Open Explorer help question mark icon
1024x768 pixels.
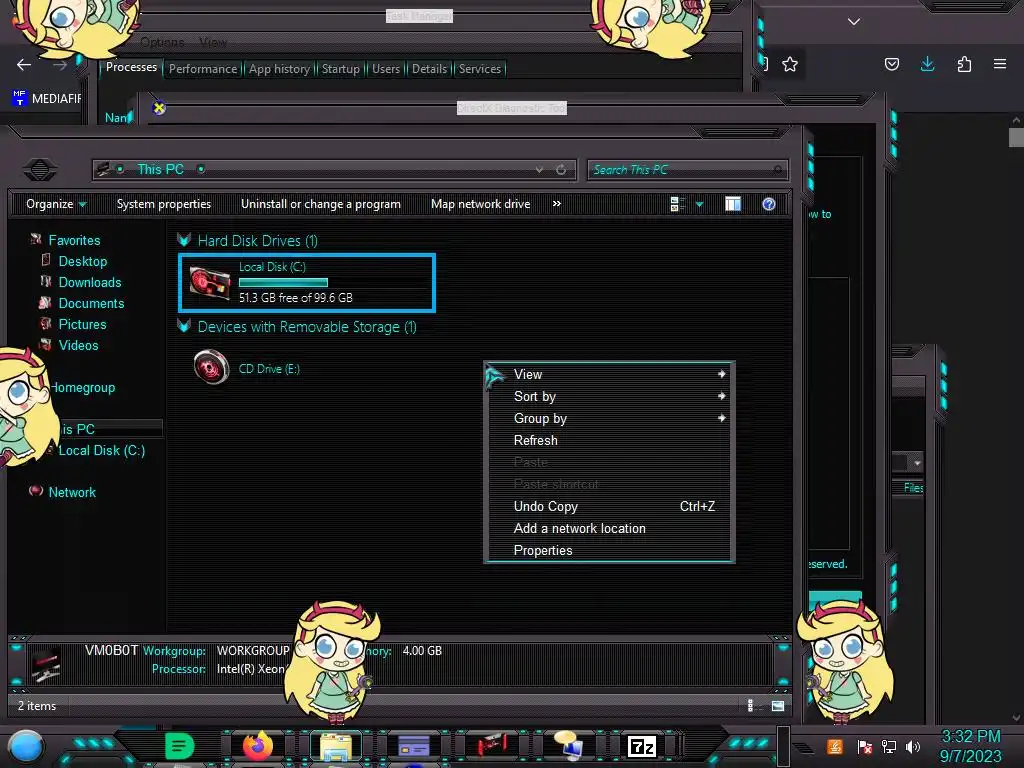point(769,204)
